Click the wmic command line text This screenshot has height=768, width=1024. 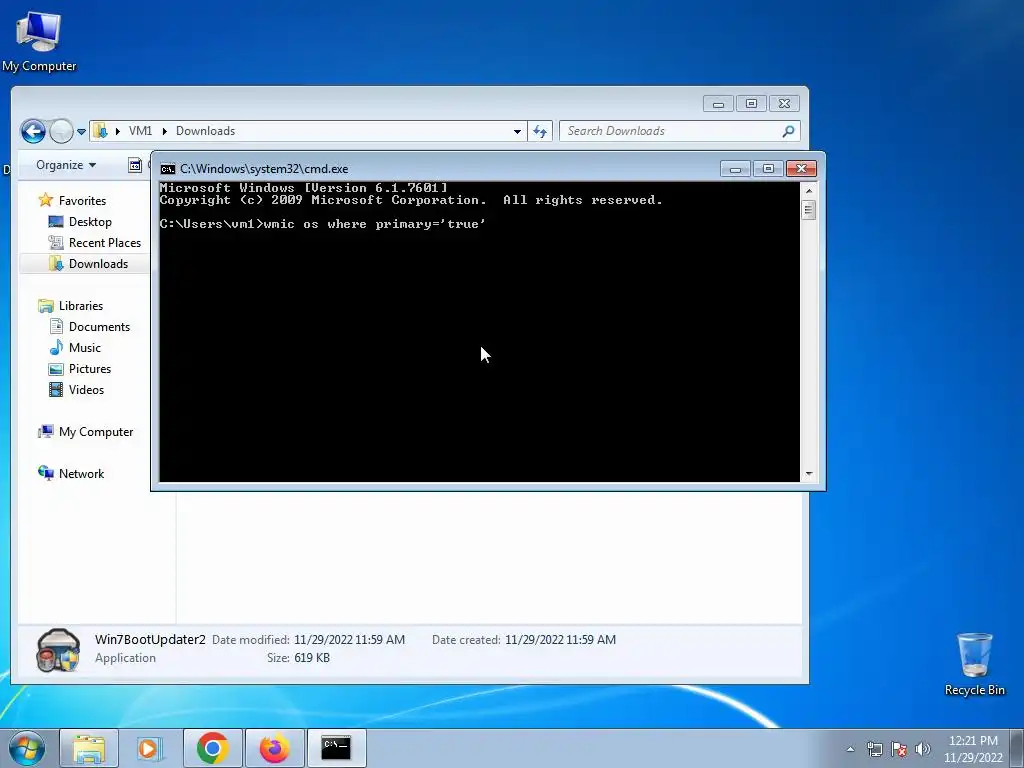pos(374,224)
